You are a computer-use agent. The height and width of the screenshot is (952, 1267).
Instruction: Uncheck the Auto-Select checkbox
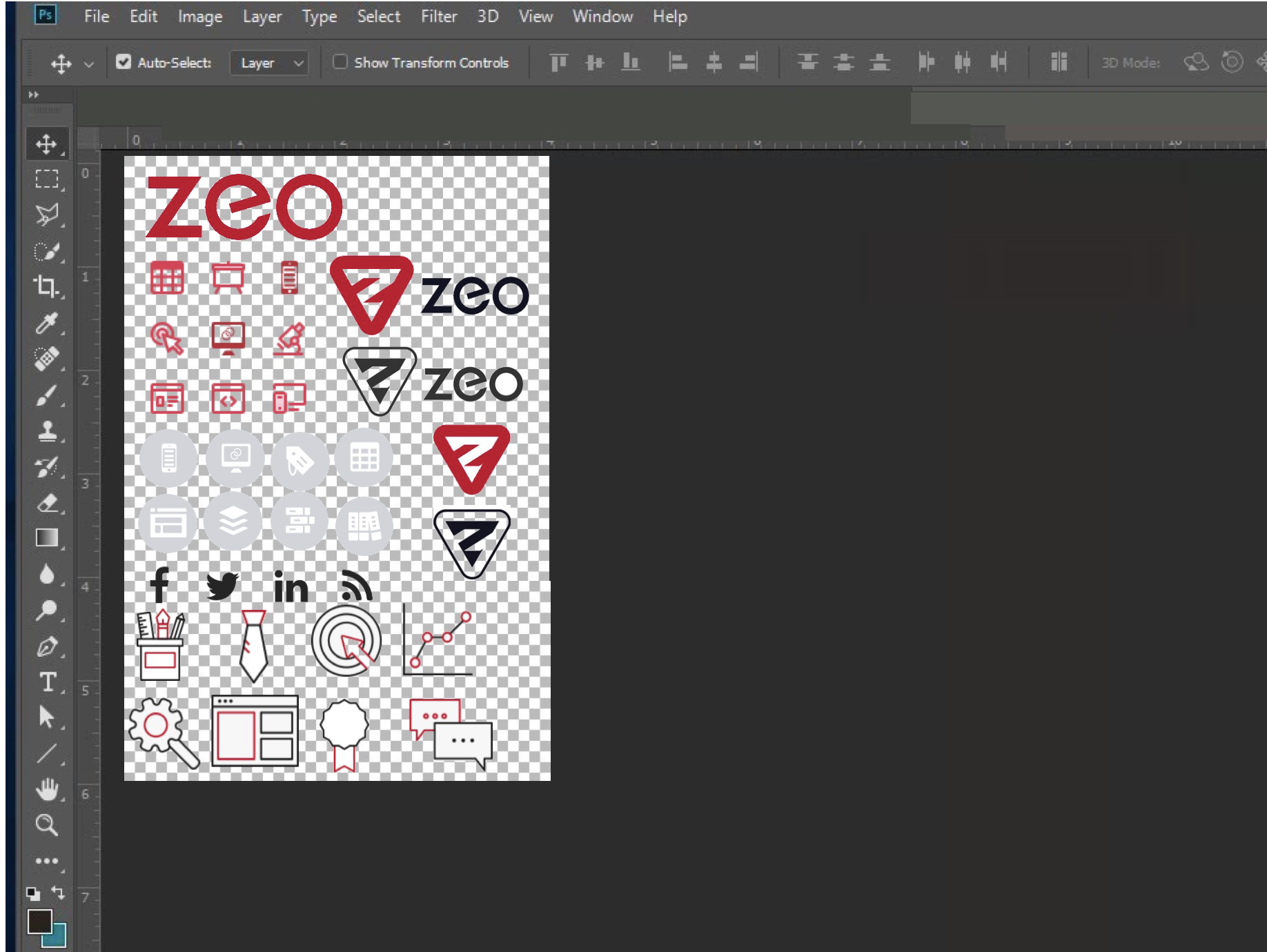(124, 62)
